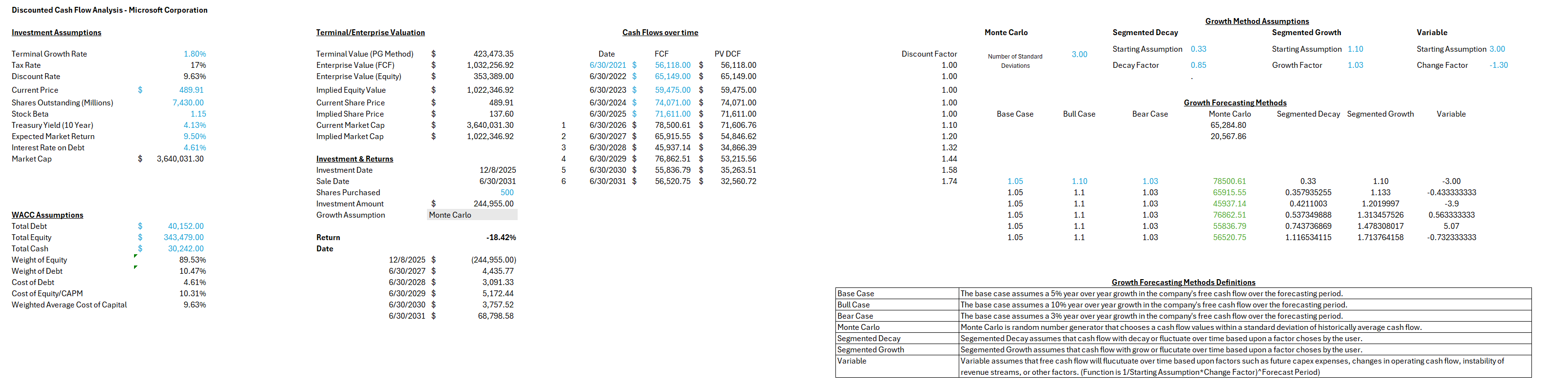This screenshot has height=387, width=1568.
Task: Select Expected Market Return 9.50%
Action: click(195, 137)
